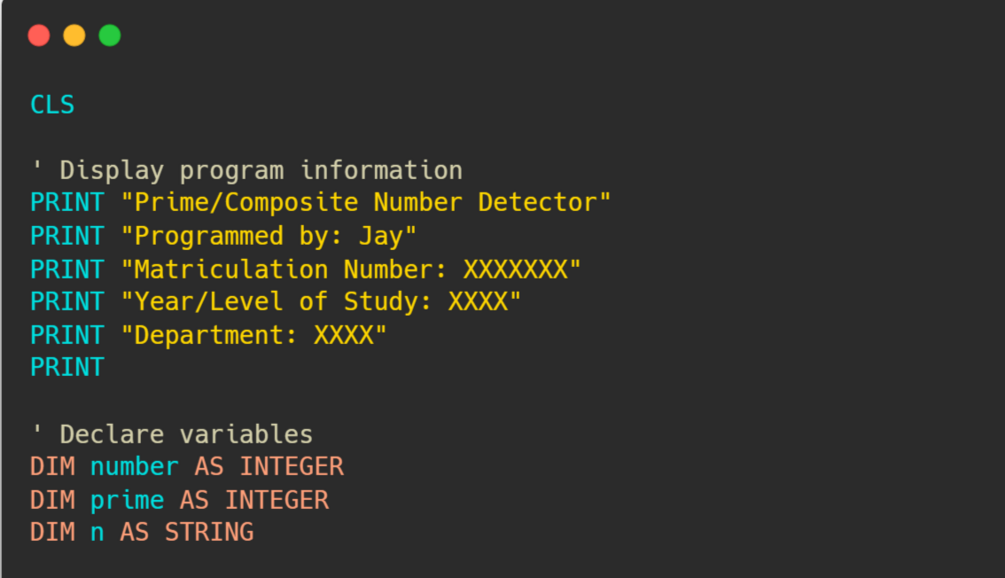Click PRINT keyword before the Department string
Image resolution: width=1005 pixels, height=578 pixels.
click(x=67, y=334)
